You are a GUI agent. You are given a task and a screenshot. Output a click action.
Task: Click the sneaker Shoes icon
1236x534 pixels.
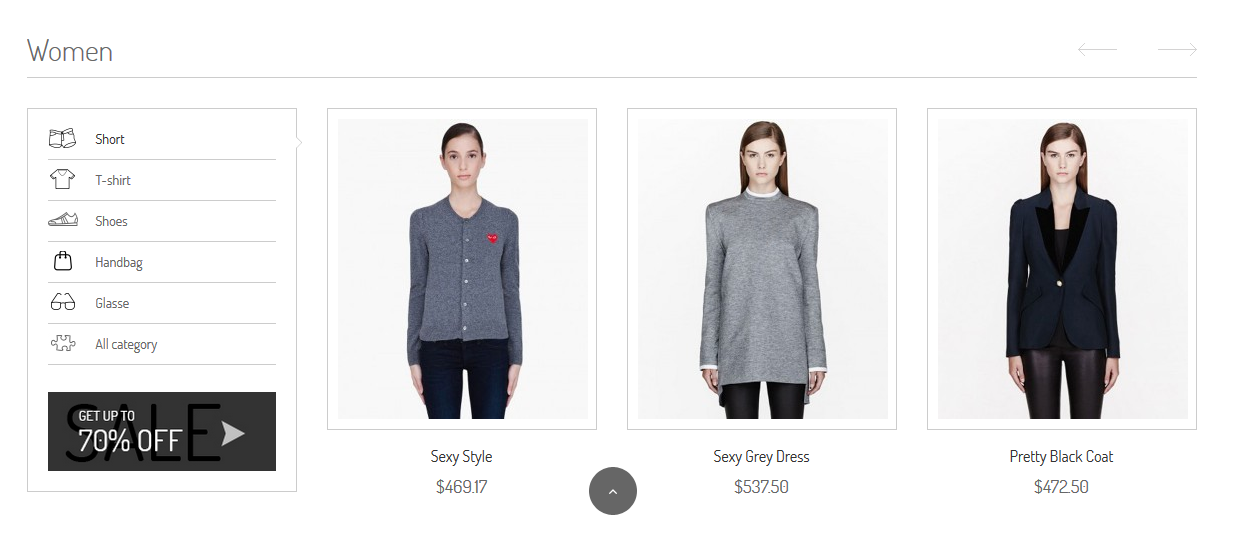coord(62,220)
